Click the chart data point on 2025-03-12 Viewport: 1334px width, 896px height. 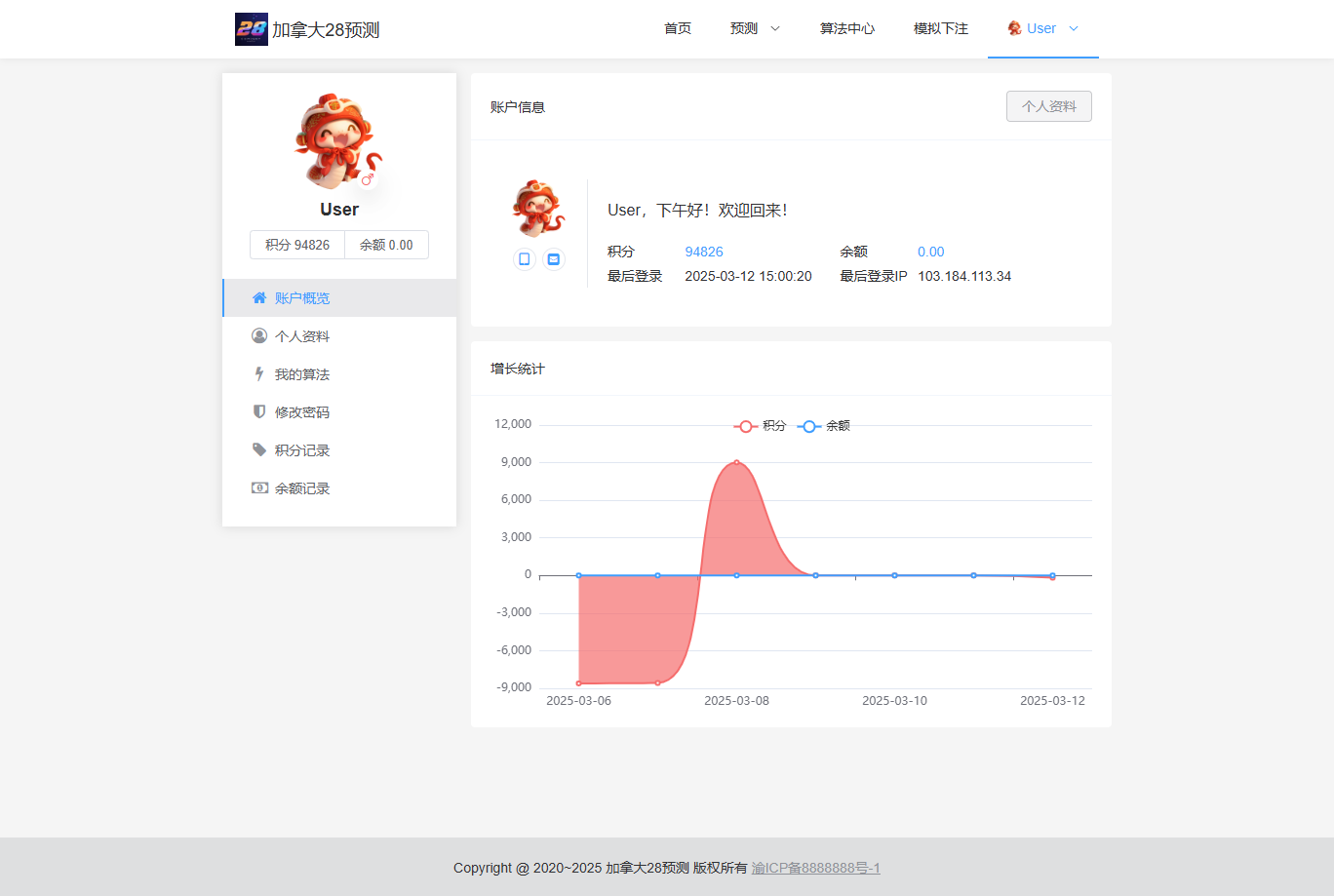tap(1052, 576)
